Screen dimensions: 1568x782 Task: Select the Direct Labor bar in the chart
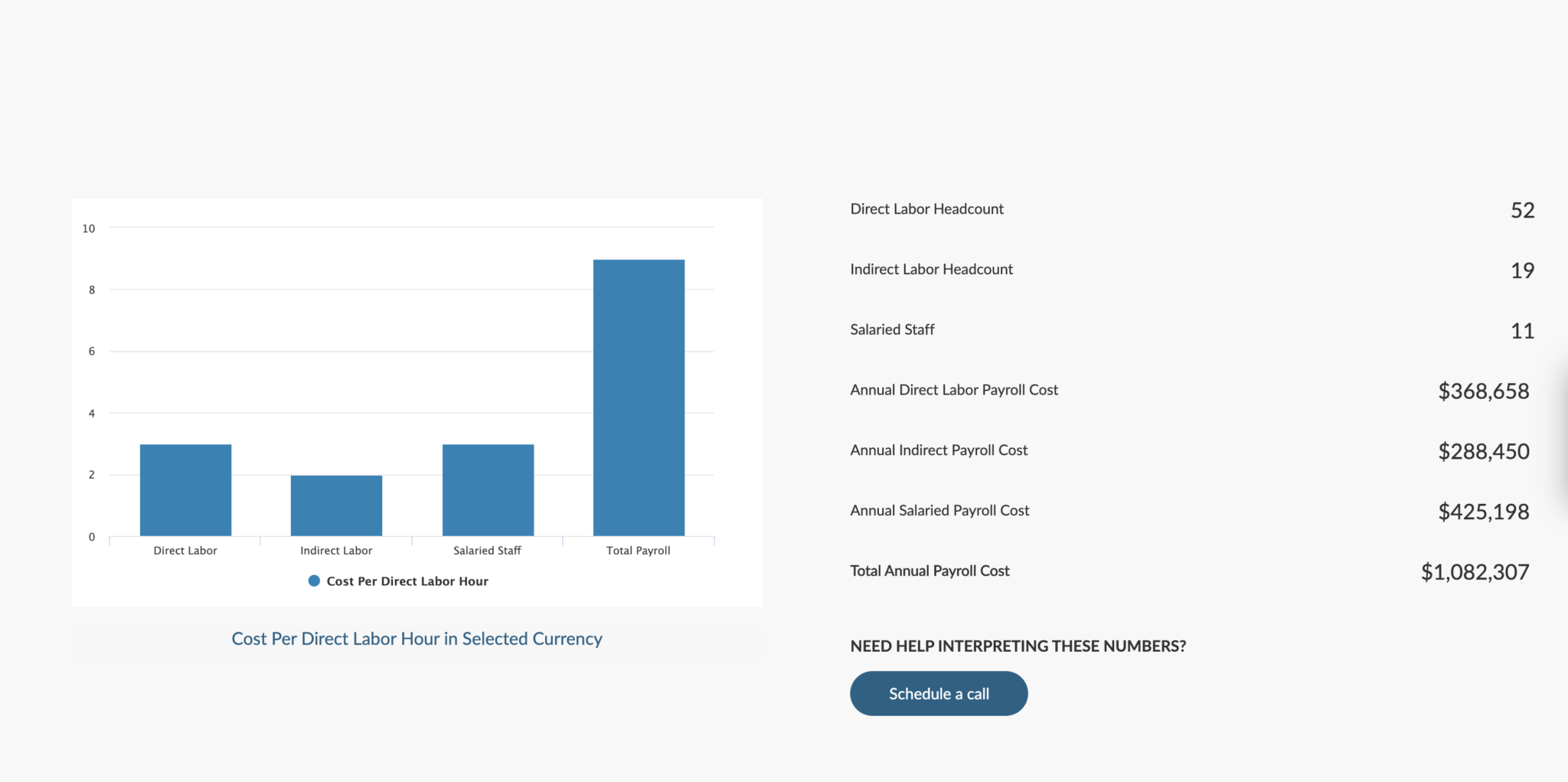click(x=185, y=489)
